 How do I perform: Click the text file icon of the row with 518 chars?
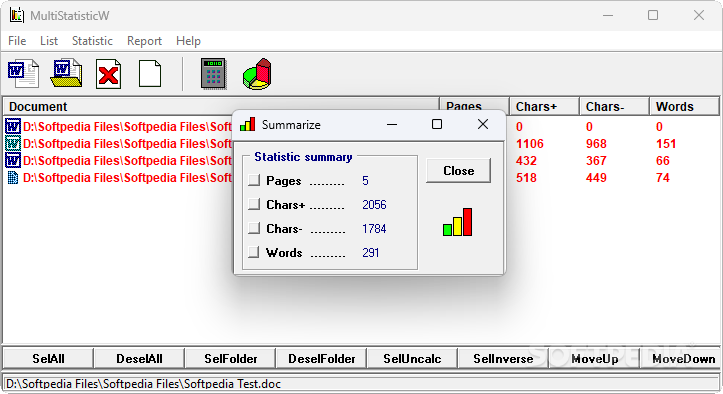pos(13,178)
